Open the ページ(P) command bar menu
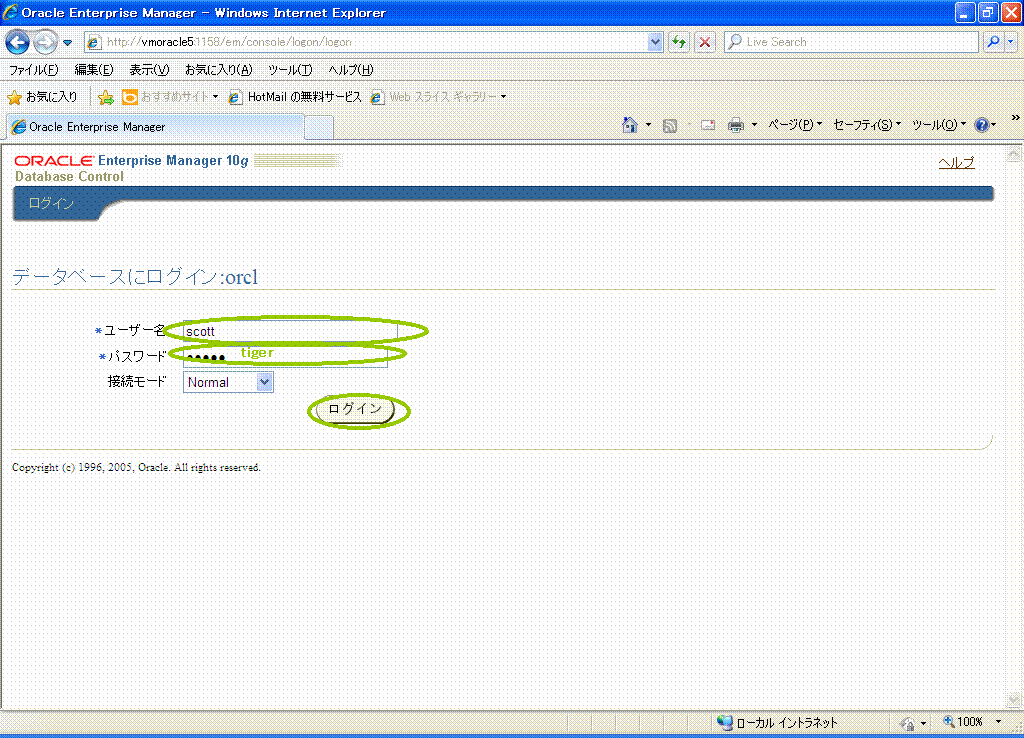 tap(794, 125)
